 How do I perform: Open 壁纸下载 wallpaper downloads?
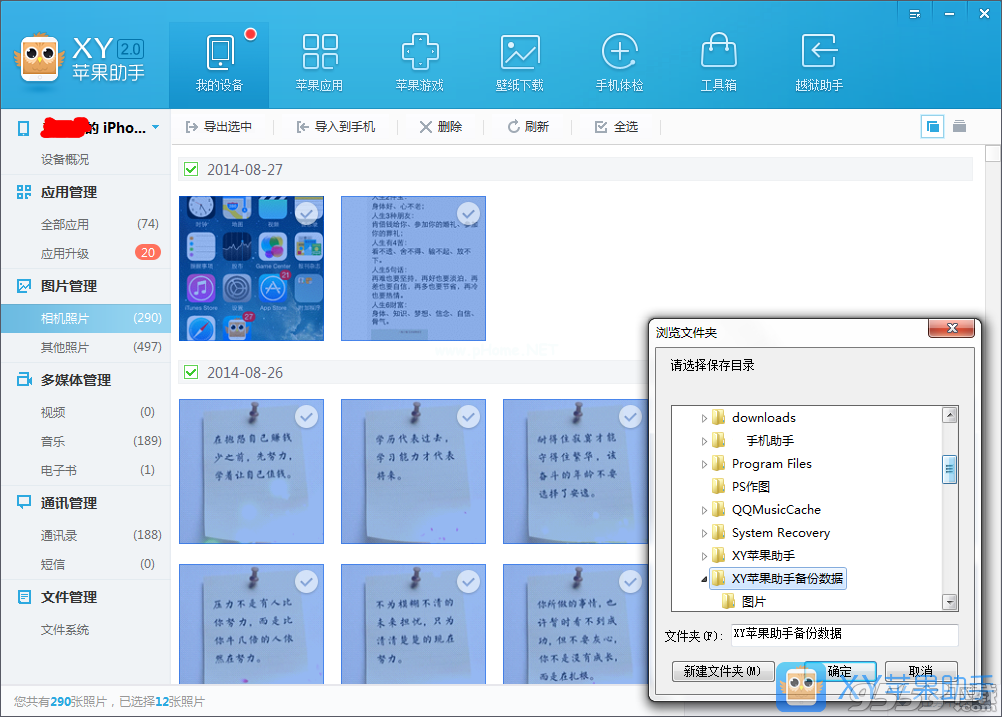[519, 60]
